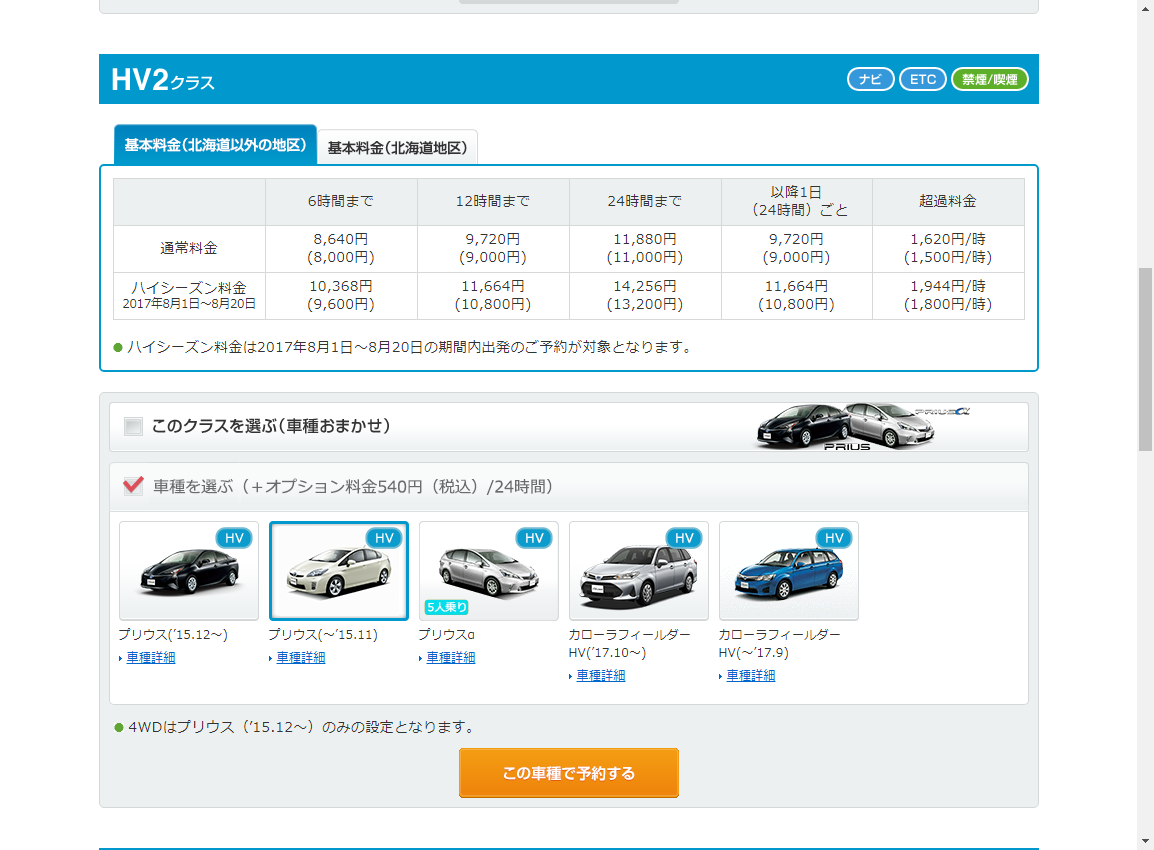Click the 24時間まで column header
1154x850 pixels.
tap(645, 201)
